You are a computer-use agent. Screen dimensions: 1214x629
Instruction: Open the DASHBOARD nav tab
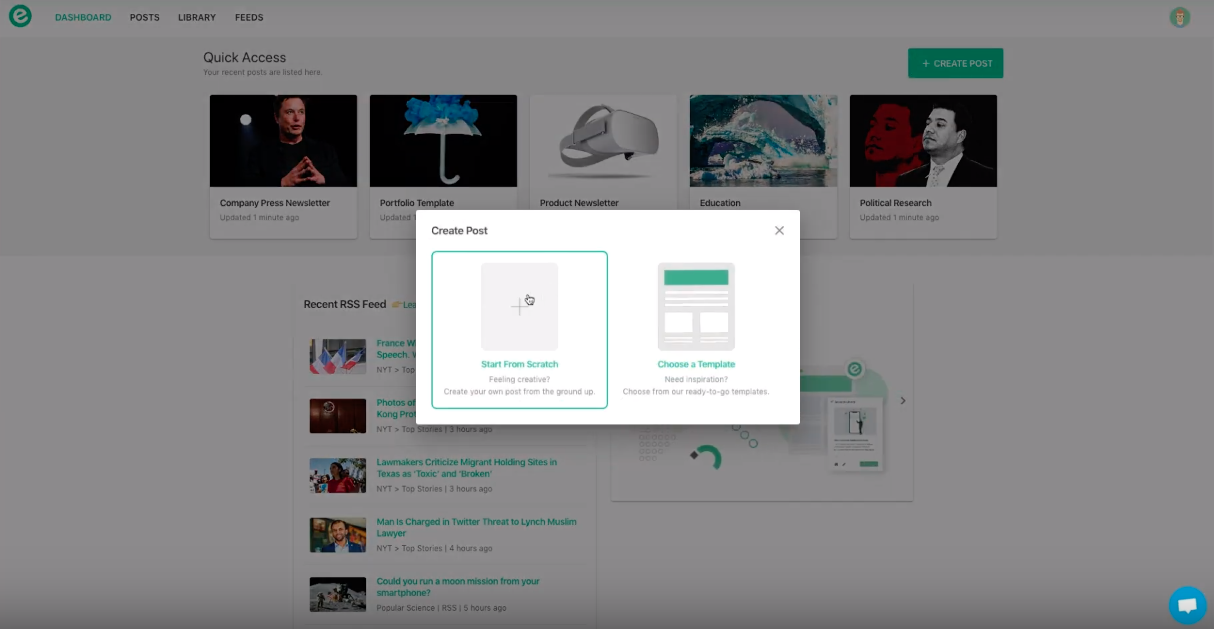pyautogui.click(x=83, y=18)
